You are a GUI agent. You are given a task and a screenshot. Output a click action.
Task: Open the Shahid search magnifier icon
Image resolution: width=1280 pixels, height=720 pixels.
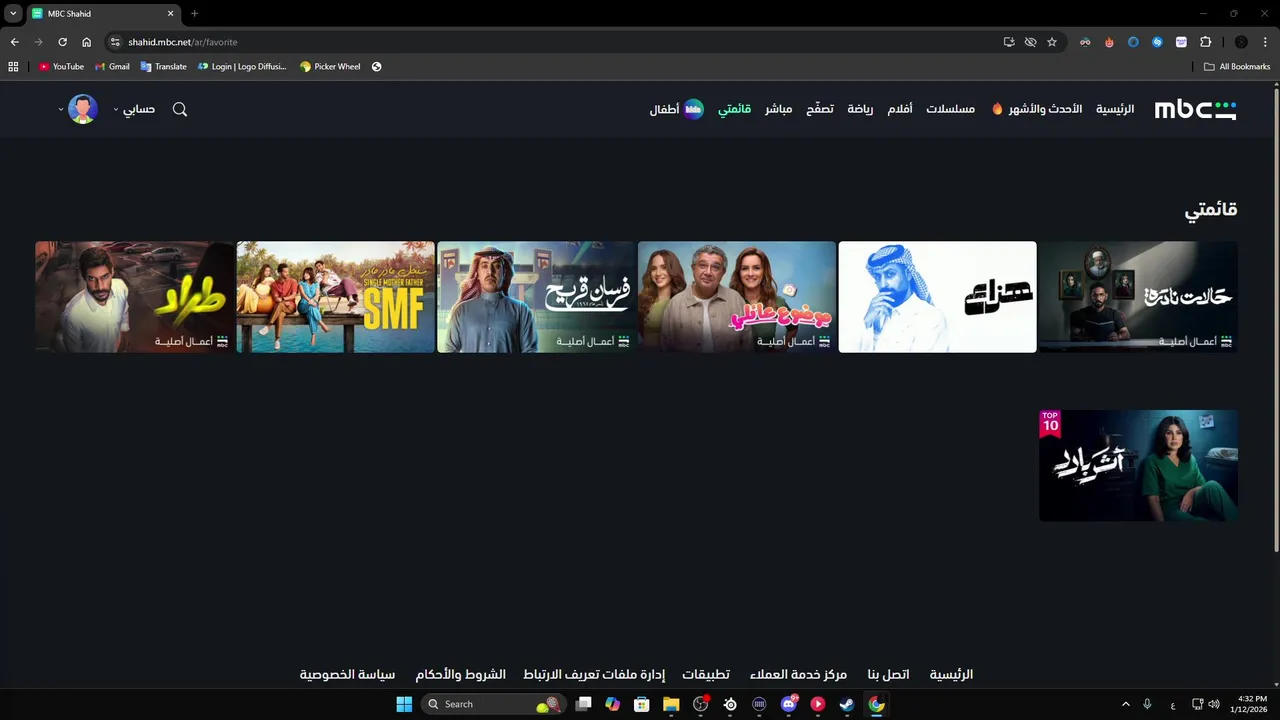180,109
